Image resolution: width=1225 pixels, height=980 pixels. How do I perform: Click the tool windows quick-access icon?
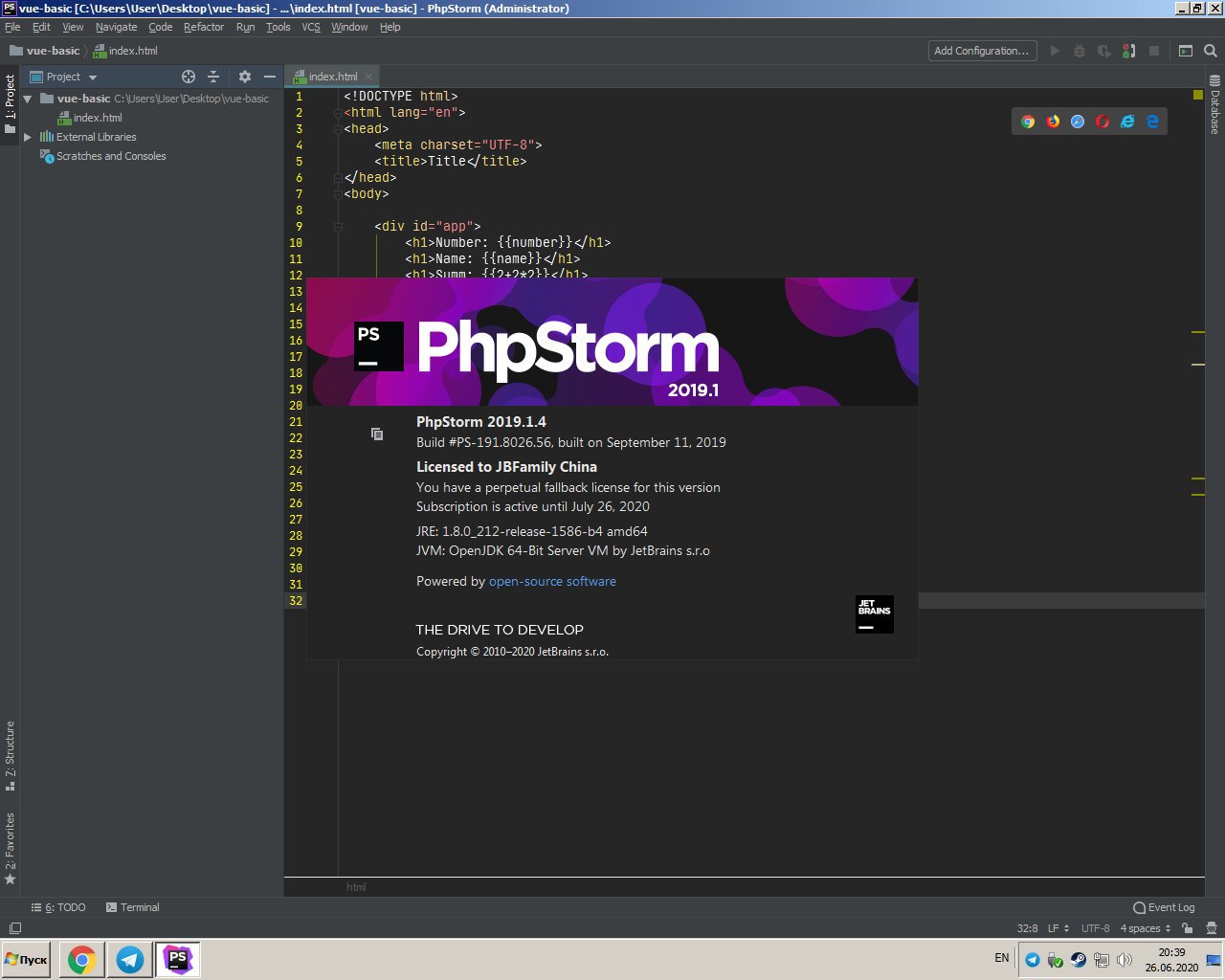coord(14,928)
